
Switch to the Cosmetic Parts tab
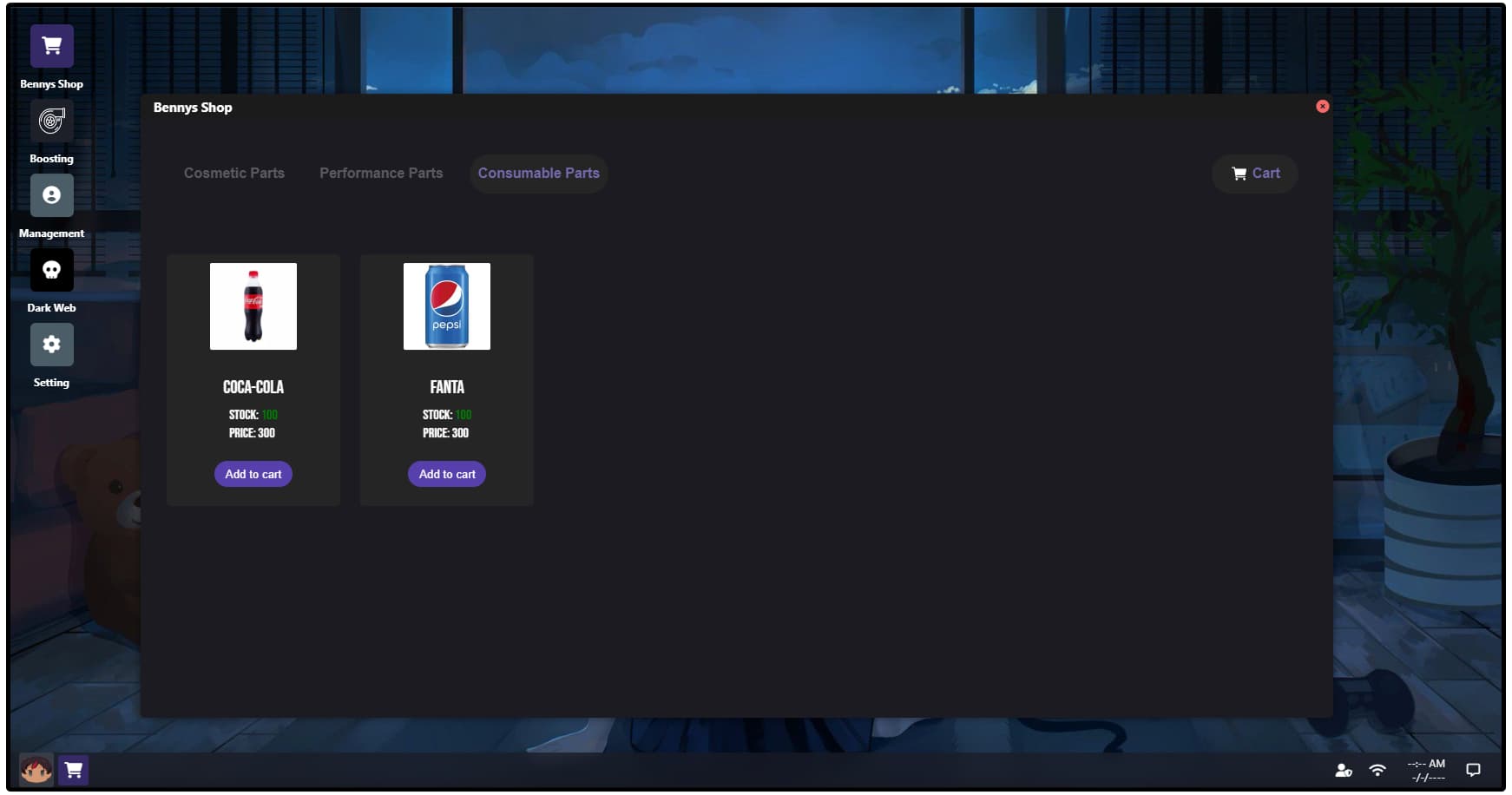point(234,174)
